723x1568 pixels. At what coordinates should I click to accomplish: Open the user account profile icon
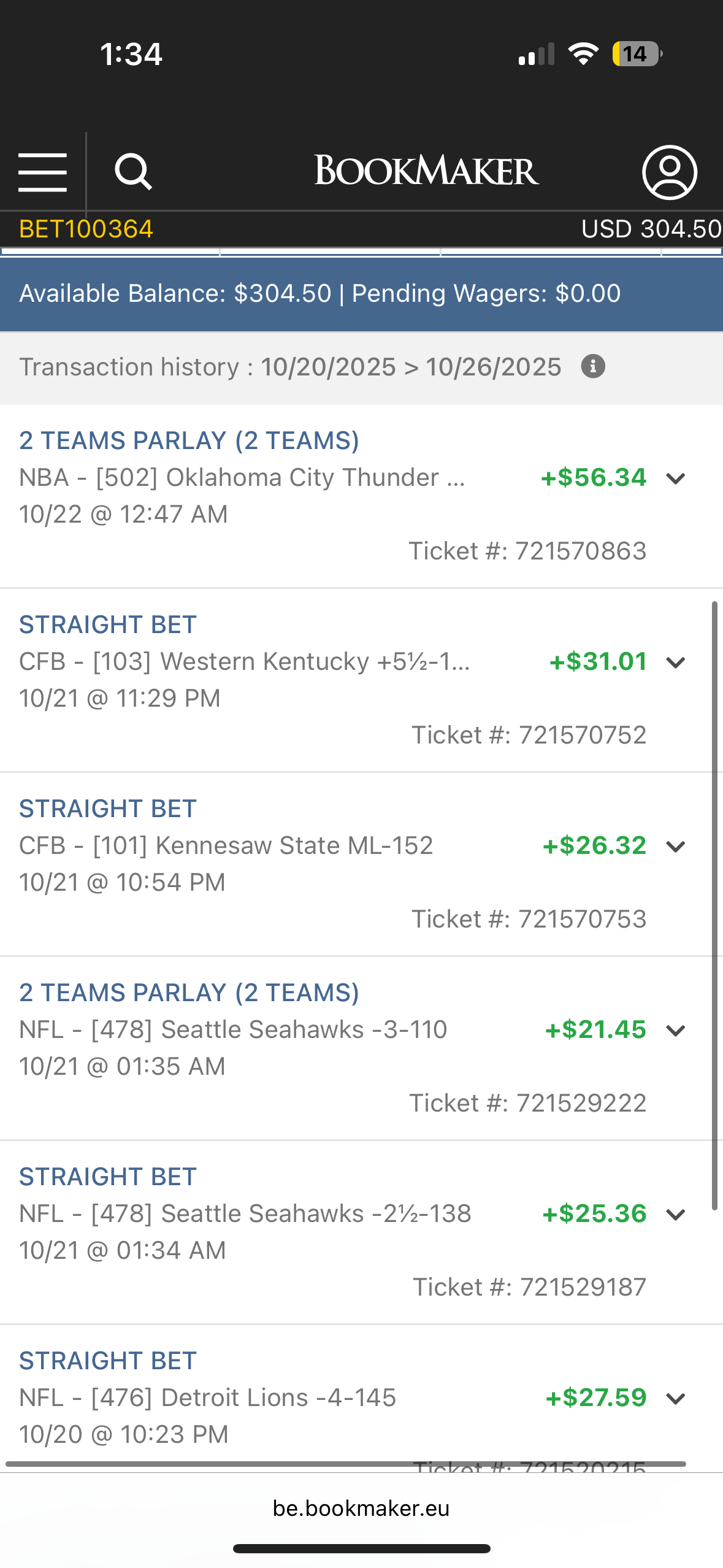[670, 172]
